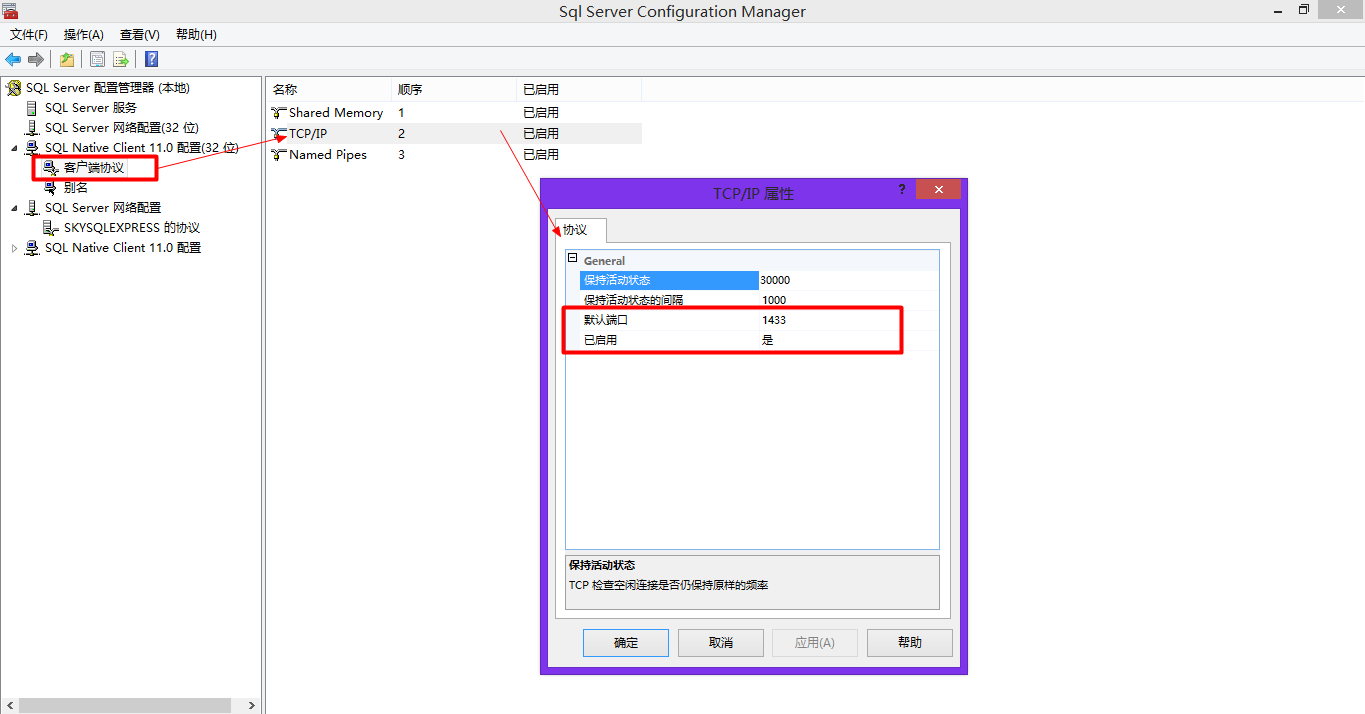Click the TCP/IP protocol row icon

pyautogui.click(x=279, y=133)
